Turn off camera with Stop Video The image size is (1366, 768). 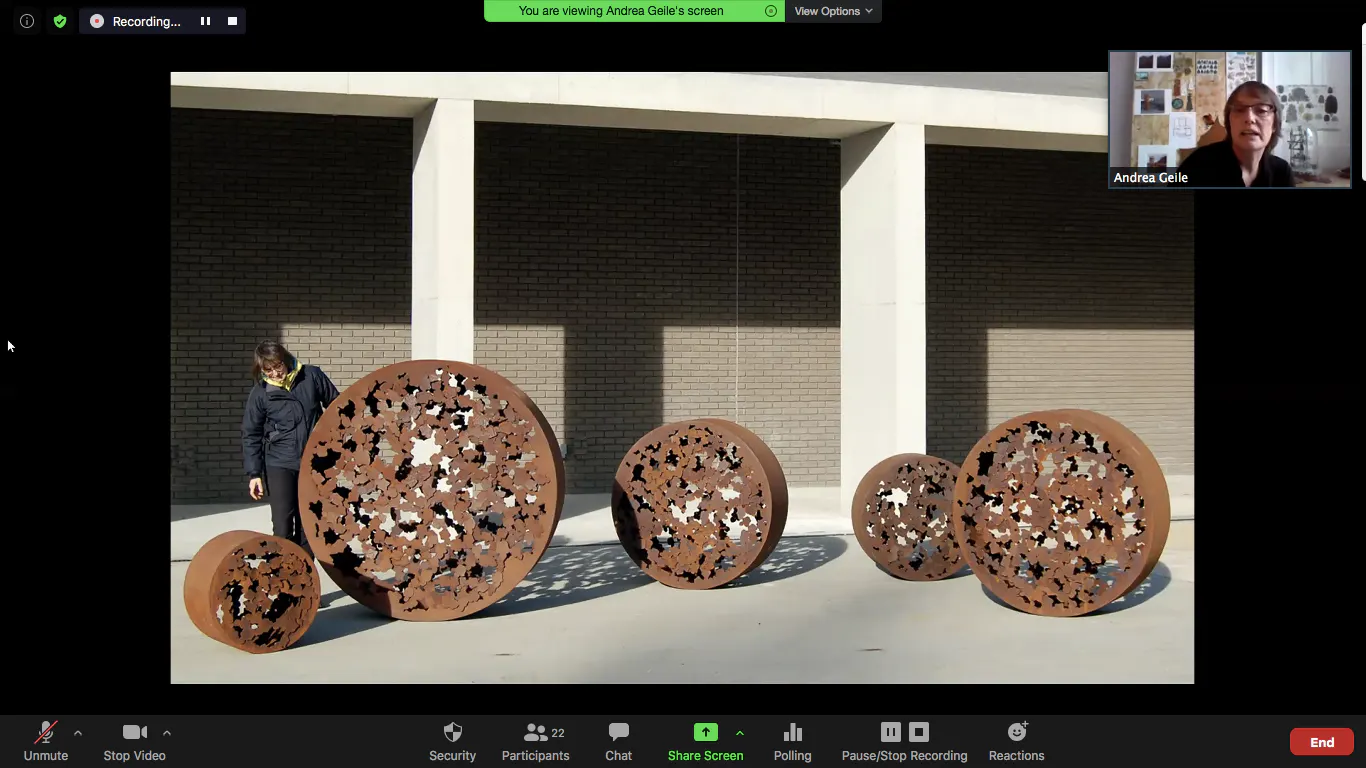[x=134, y=741]
